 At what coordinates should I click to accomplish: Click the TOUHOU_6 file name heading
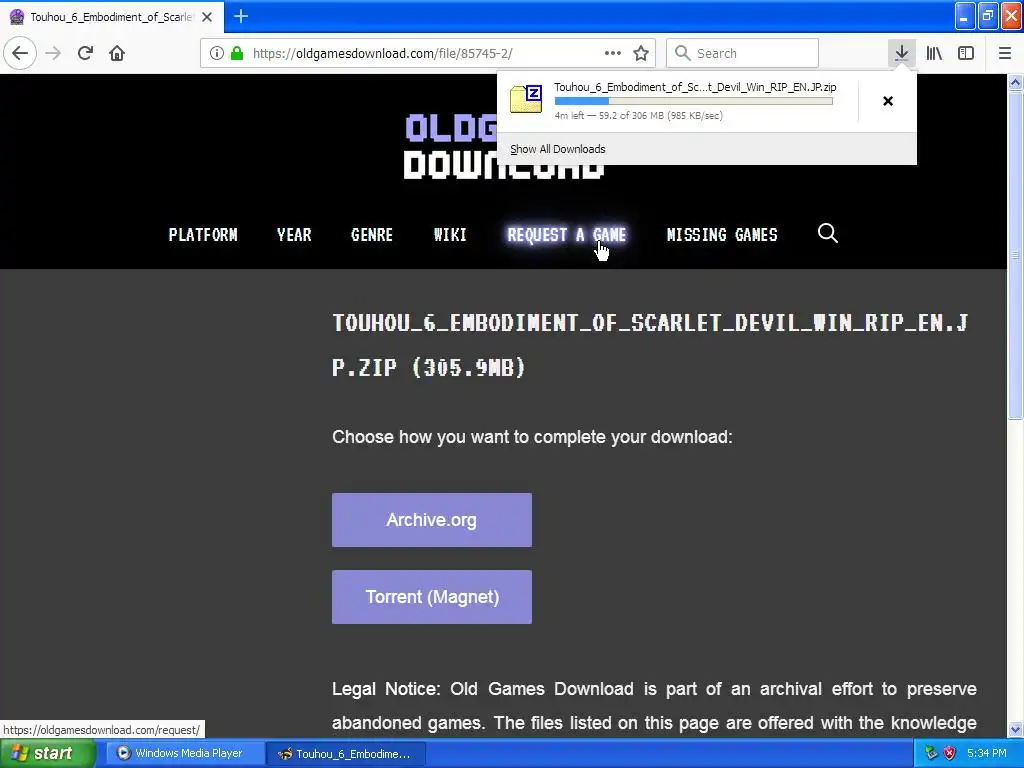650,345
